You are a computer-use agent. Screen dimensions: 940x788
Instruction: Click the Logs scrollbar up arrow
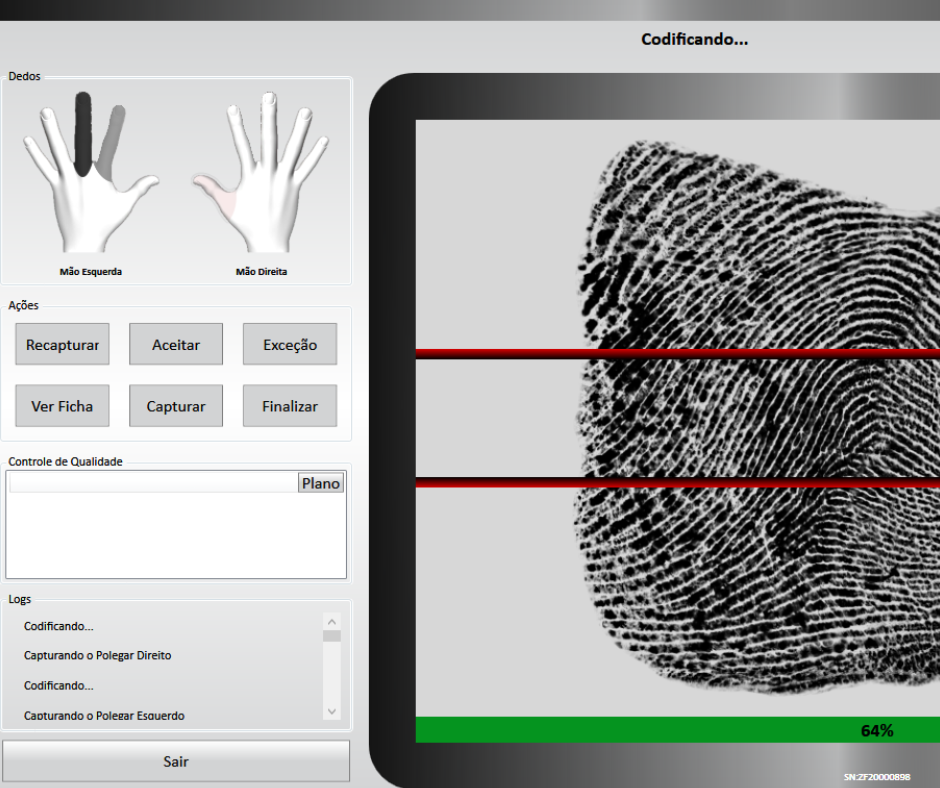point(332,622)
